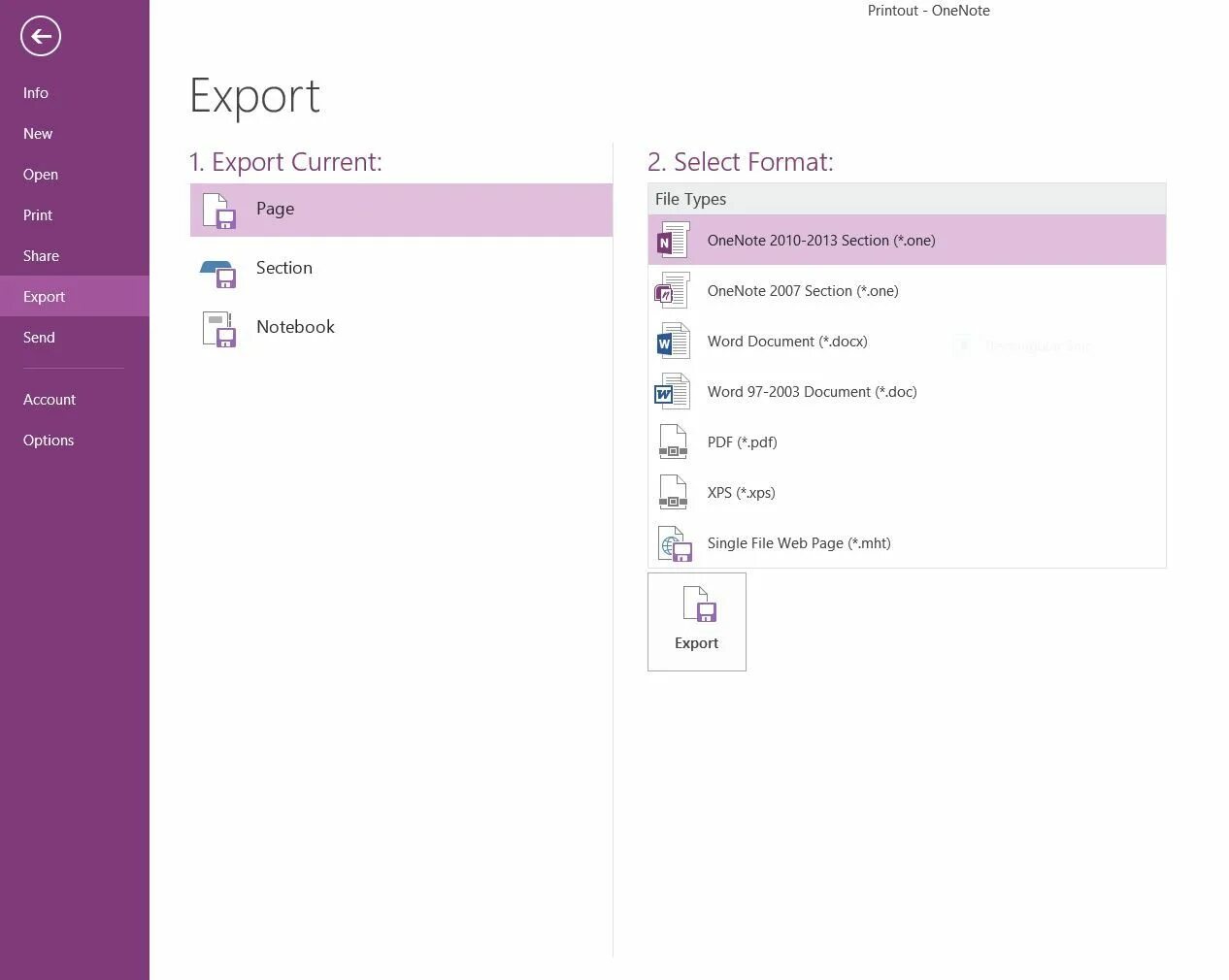Viewport: 1229px width, 980px height.
Task: Open the Info menu item
Action: tap(75, 93)
